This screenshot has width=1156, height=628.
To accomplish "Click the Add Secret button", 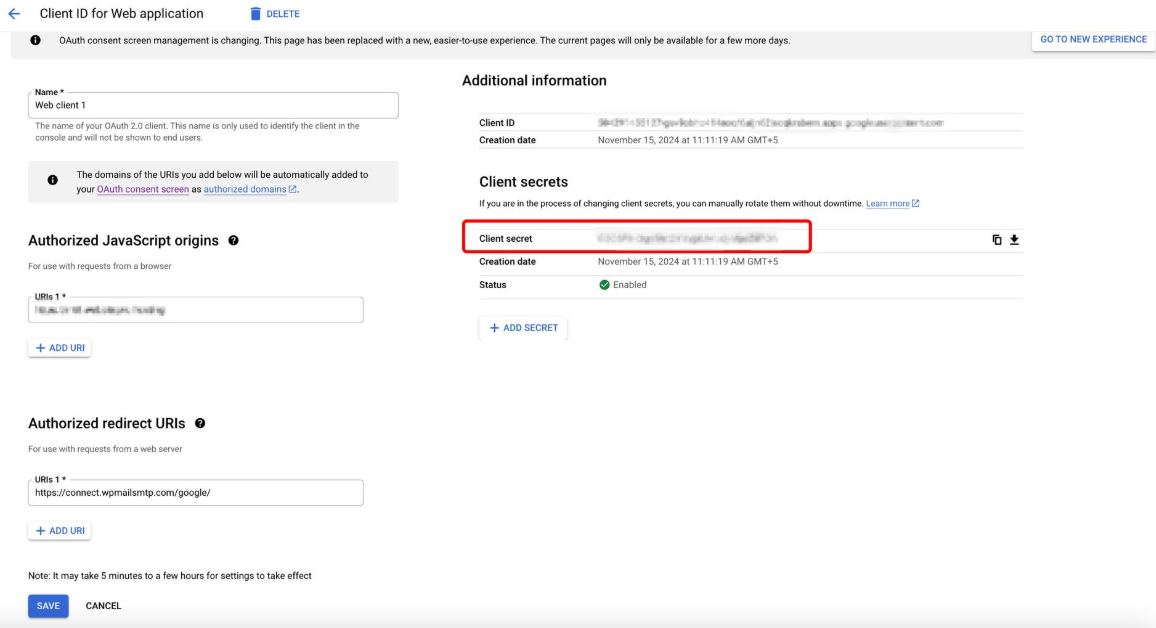I will pos(523,328).
